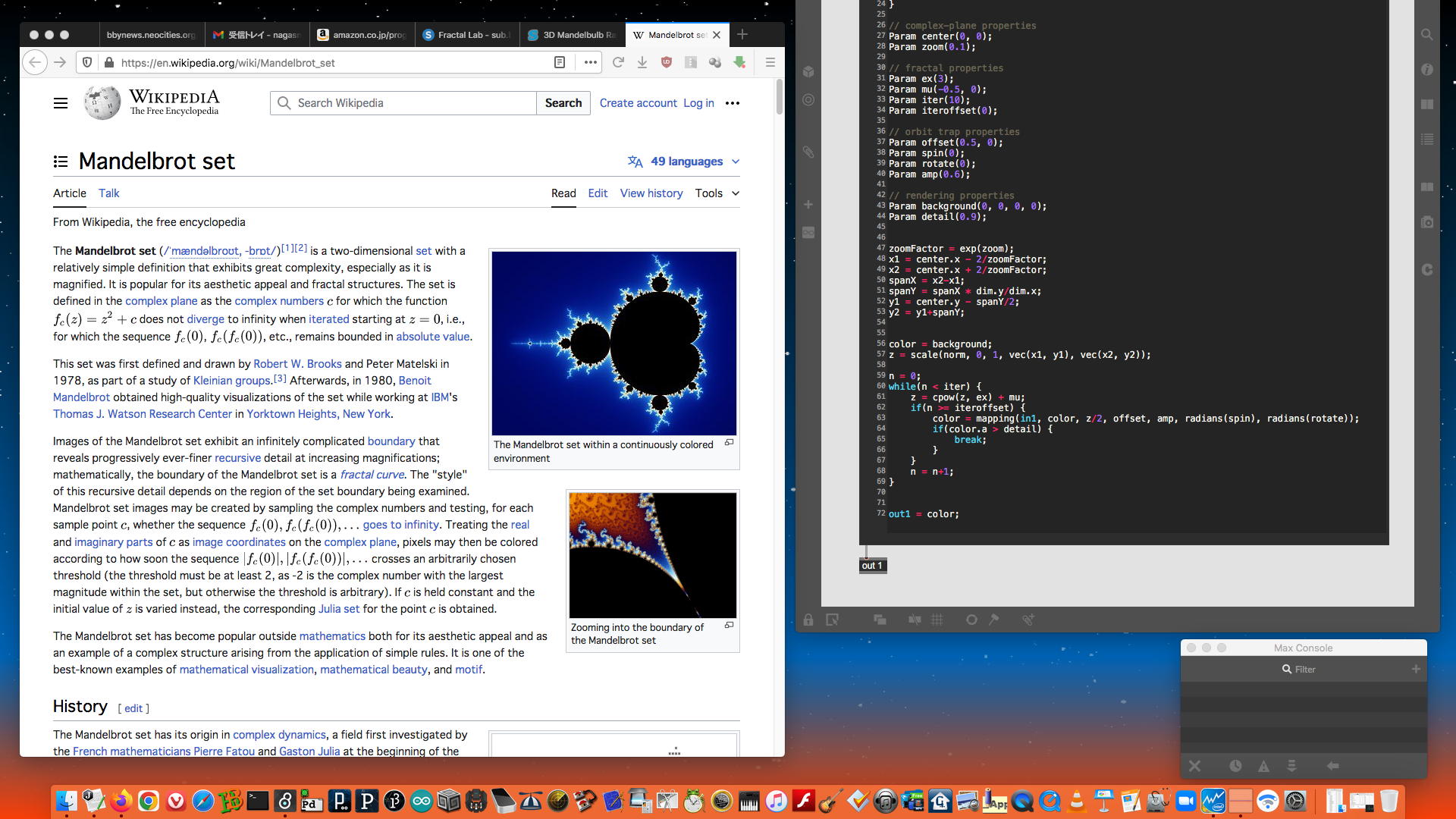Switch to the Fractal Lab tab
This screenshot has width=1456, height=819.
(467, 35)
